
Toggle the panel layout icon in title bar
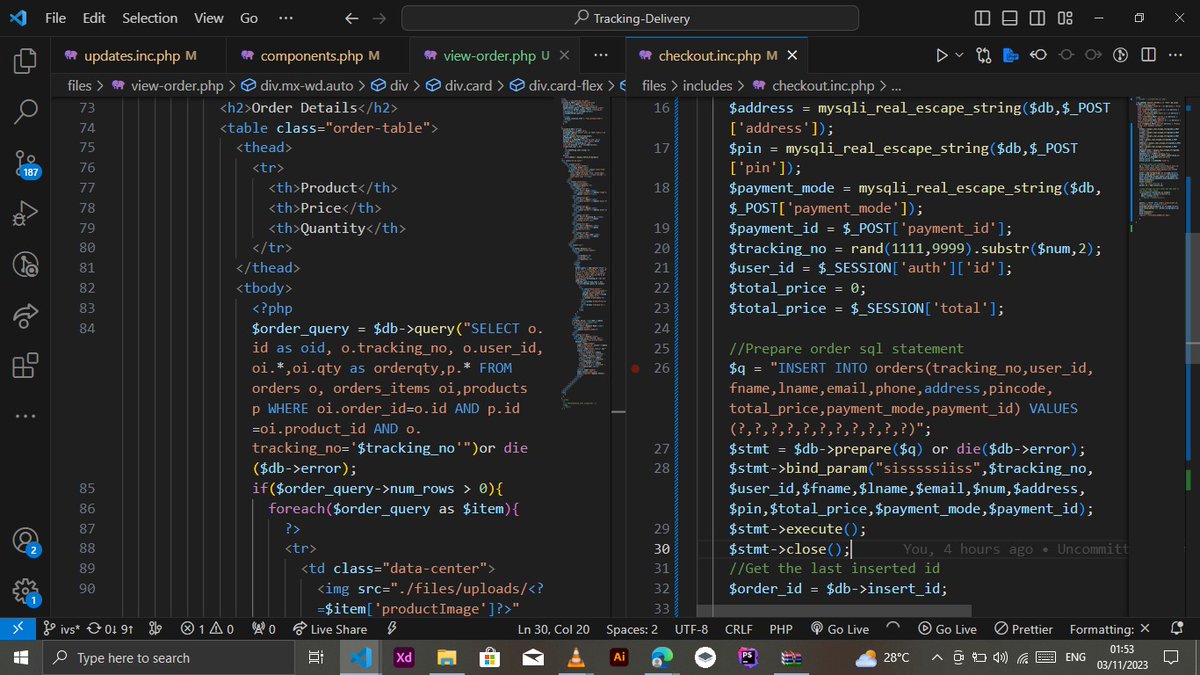click(x=1009, y=17)
